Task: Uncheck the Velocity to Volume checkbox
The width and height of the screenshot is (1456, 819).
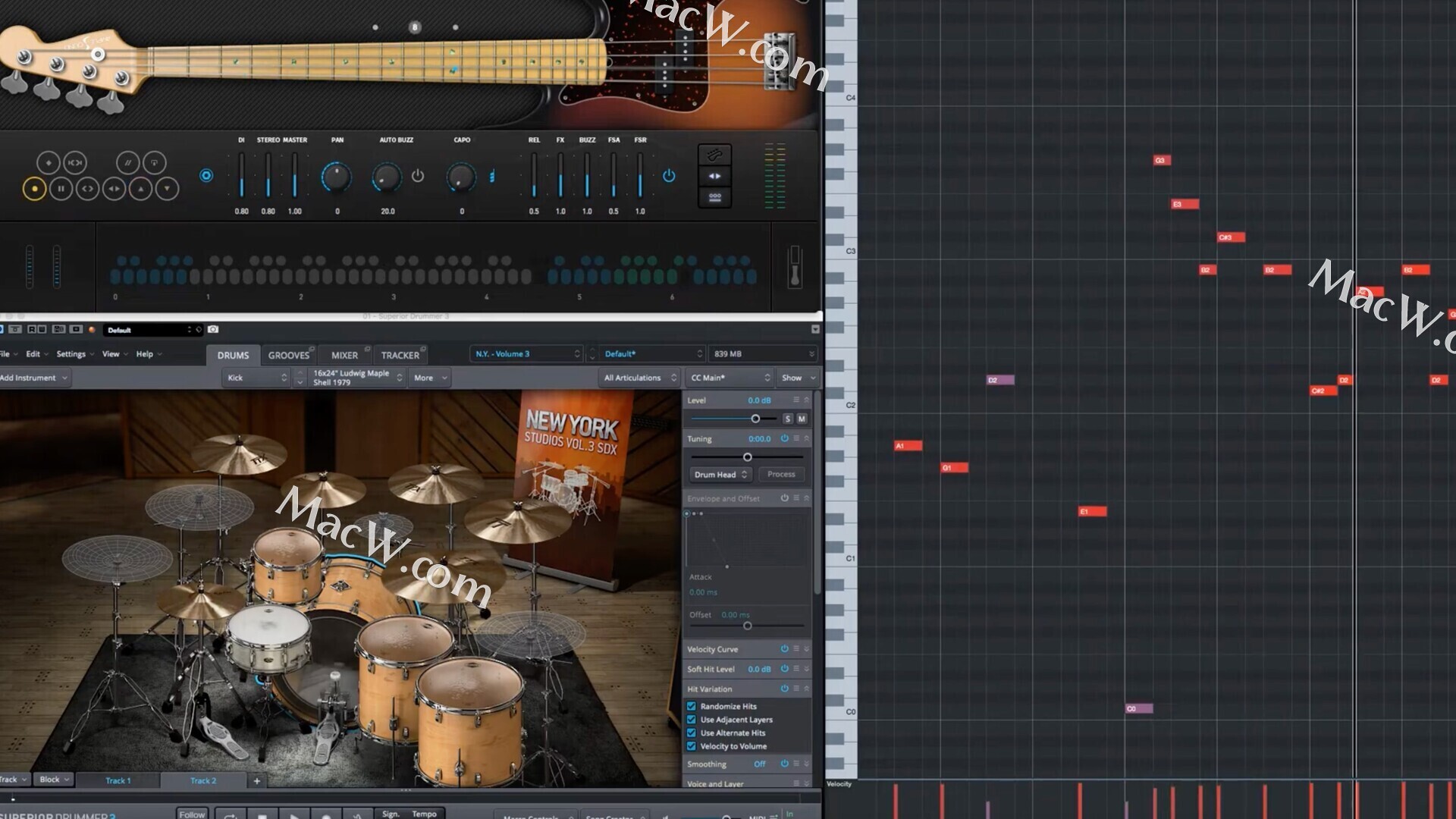Action: 692,746
